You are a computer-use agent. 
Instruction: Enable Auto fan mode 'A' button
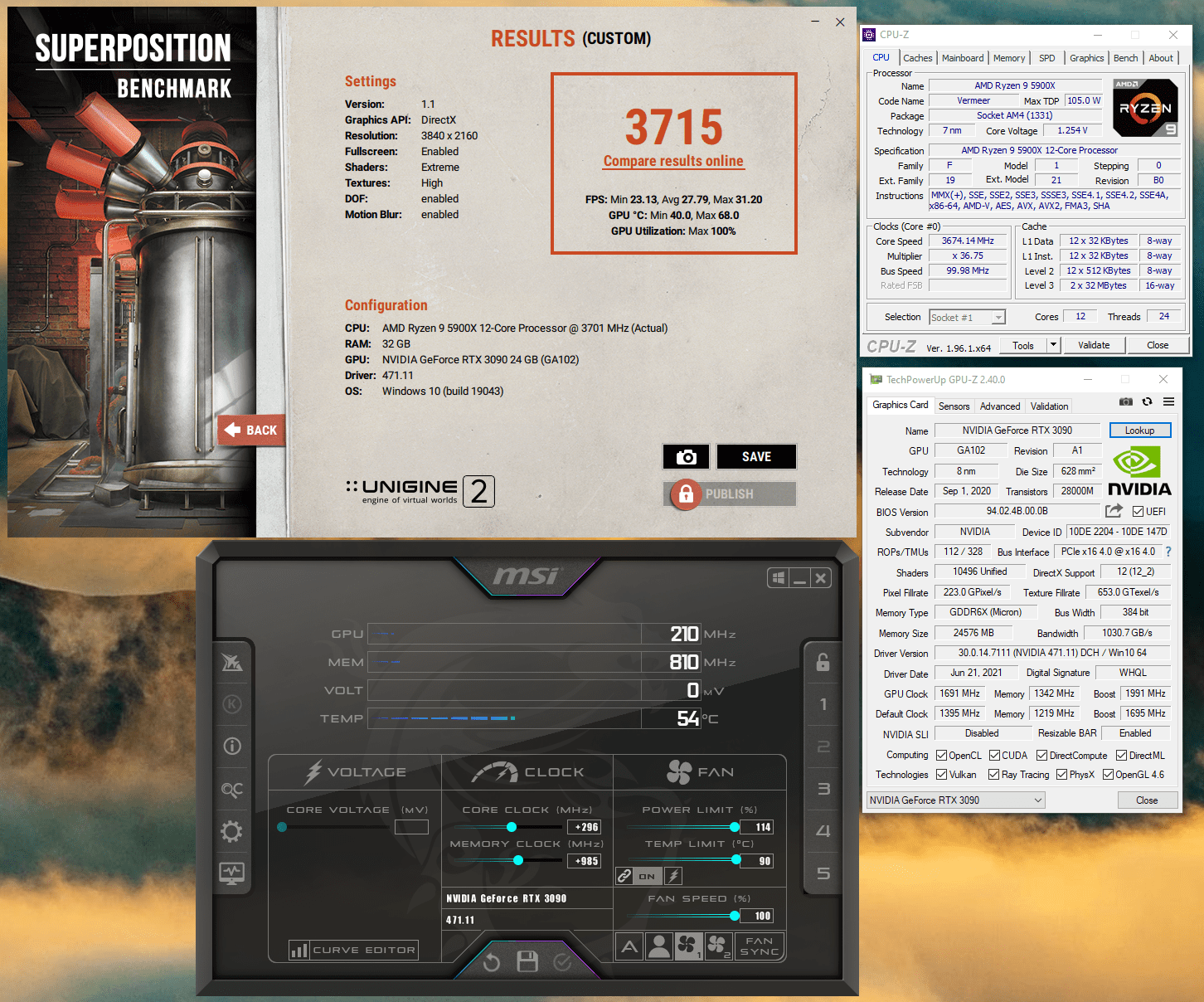(x=630, y=946)
